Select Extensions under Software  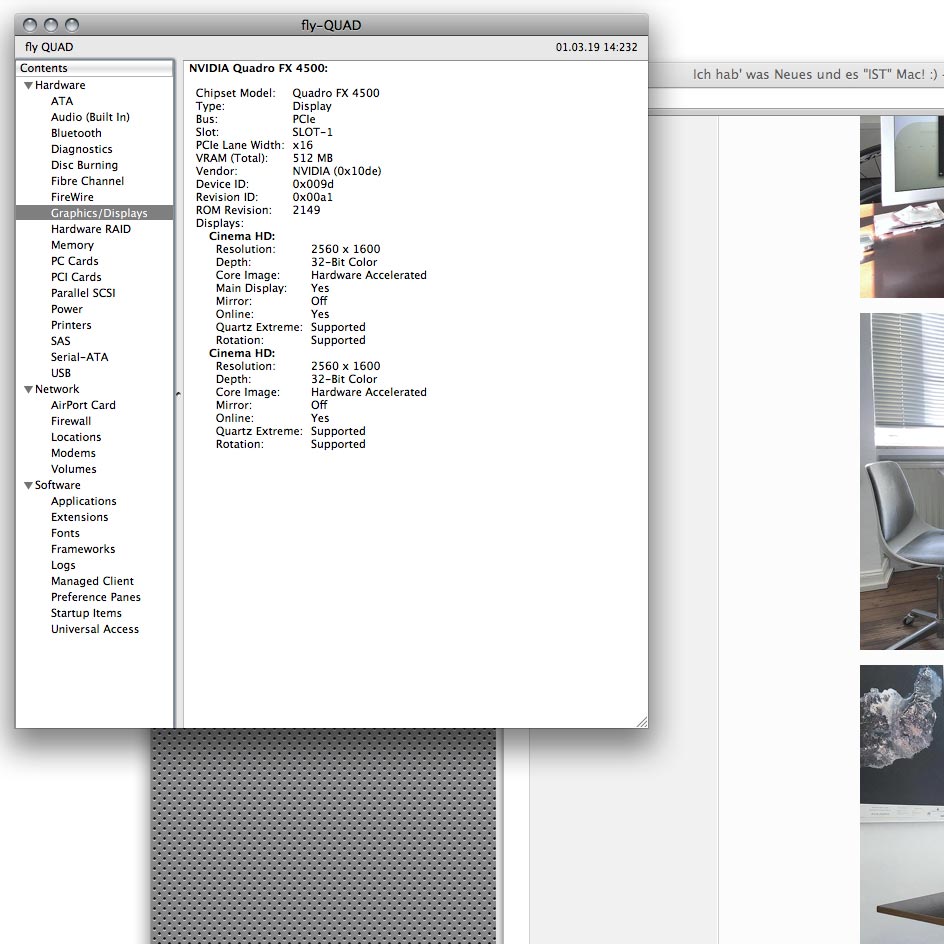click(x=79, y=517)
